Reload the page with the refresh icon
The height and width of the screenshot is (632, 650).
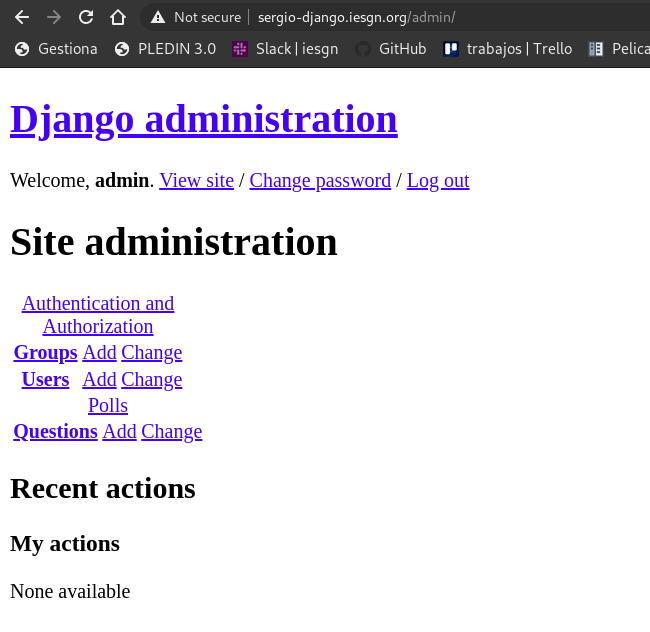(x=86, y=17)
